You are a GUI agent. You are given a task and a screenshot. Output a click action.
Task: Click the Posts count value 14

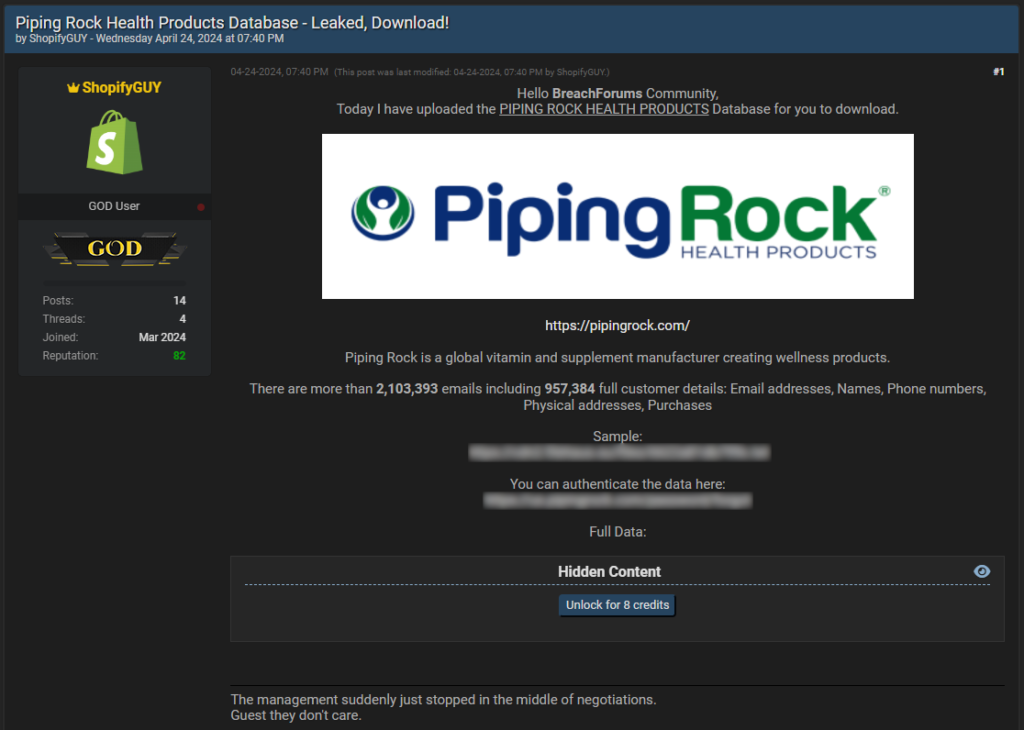[180, 300]
